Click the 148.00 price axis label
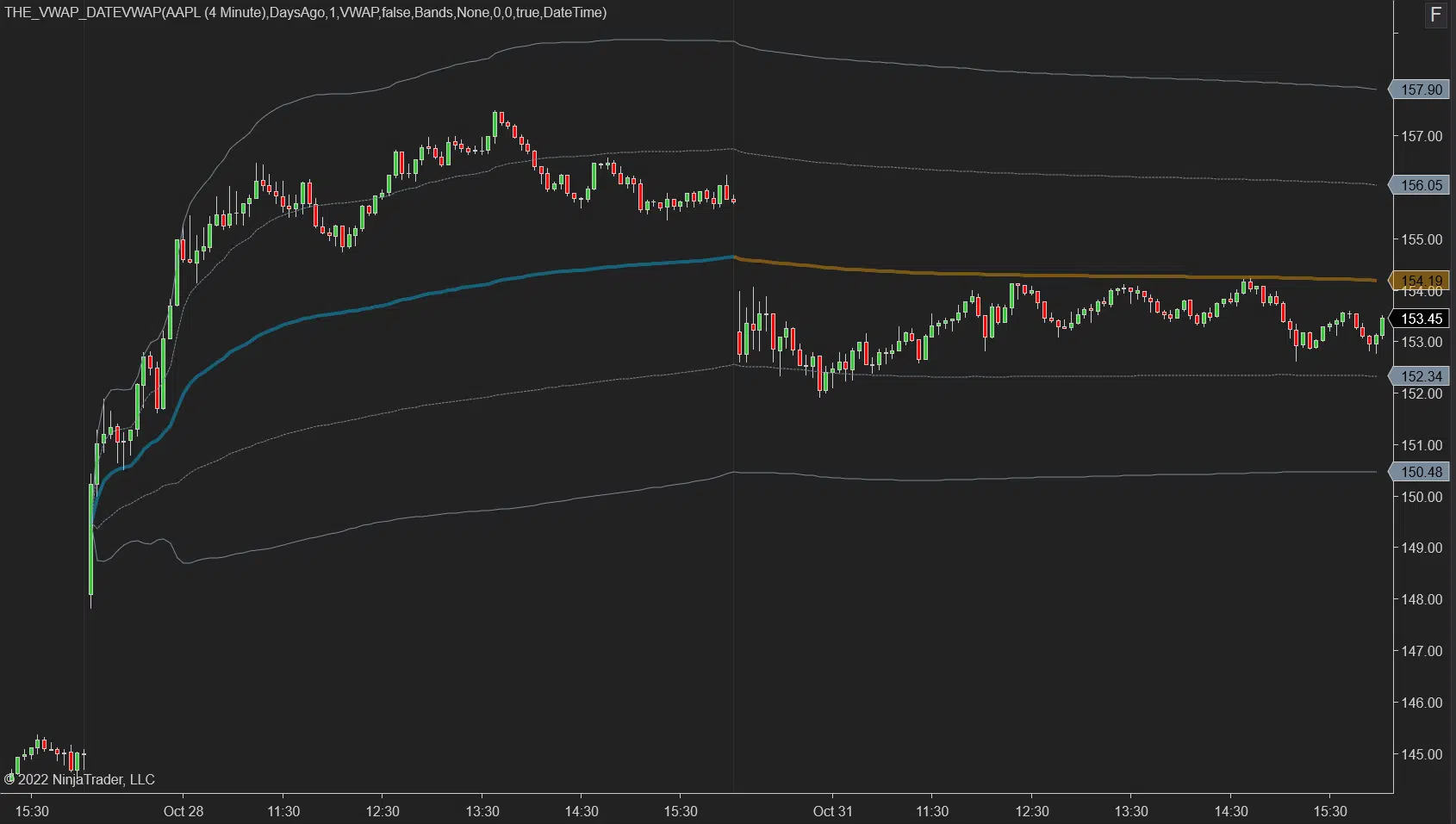 point(1422,599)
